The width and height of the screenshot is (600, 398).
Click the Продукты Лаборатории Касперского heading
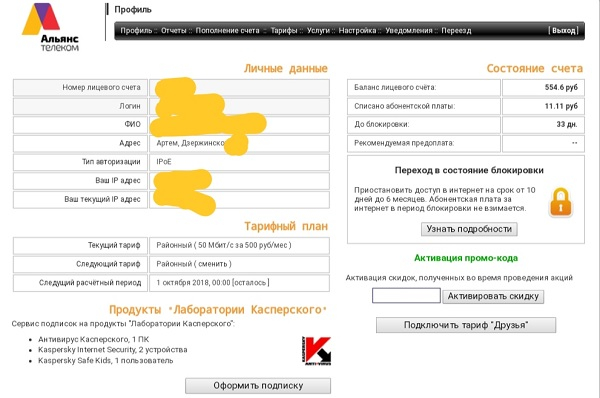tap(218, 309)
